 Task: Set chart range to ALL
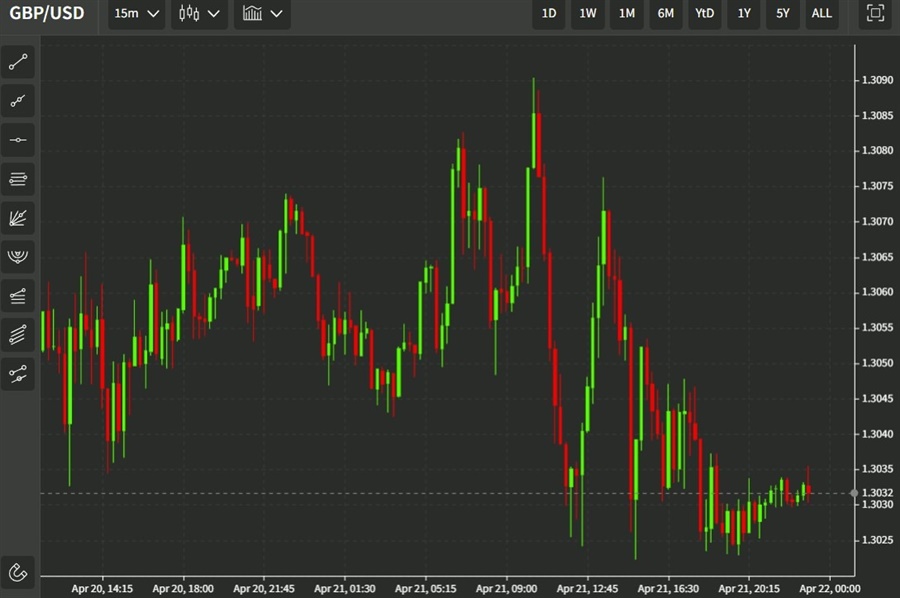[x=821, y=13]
